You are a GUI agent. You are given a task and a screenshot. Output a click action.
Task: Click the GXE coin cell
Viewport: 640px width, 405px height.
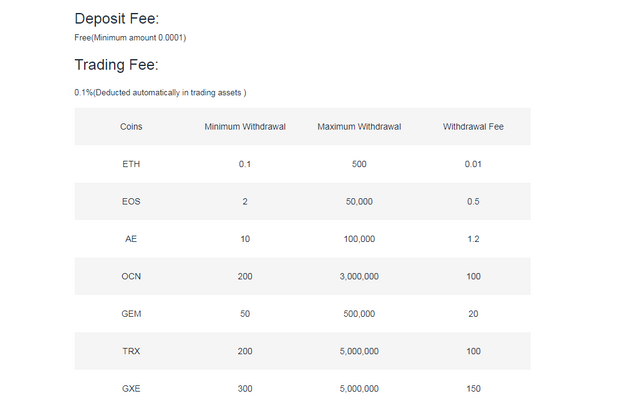131,389
